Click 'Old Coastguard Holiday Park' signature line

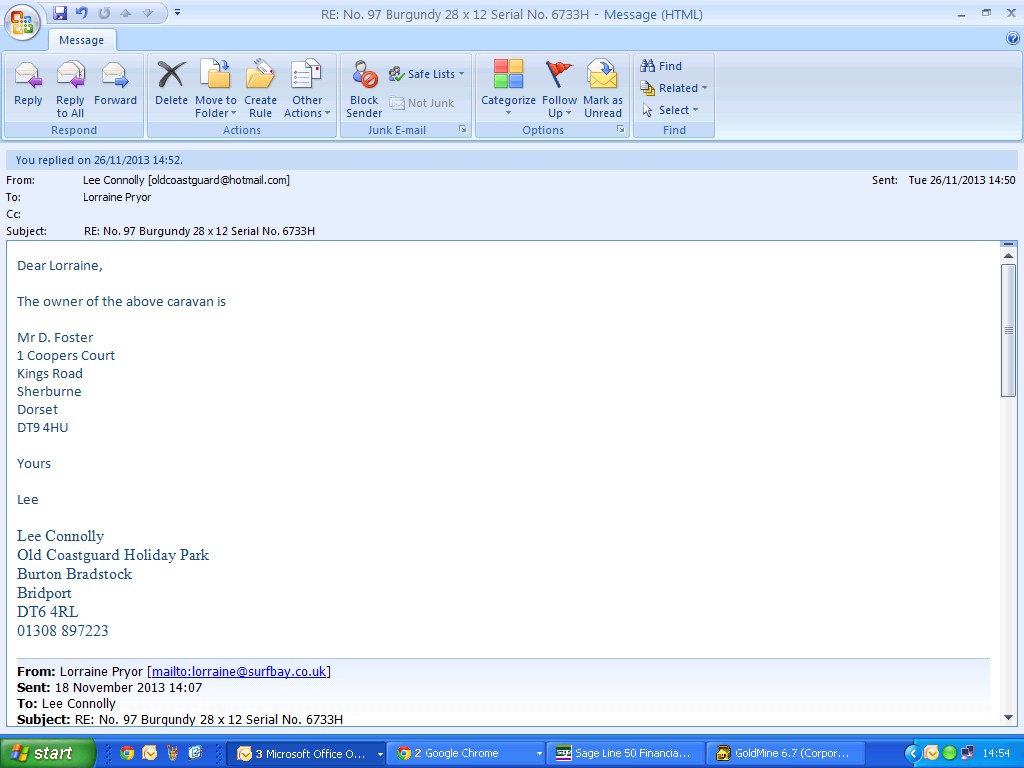[113, 555]
